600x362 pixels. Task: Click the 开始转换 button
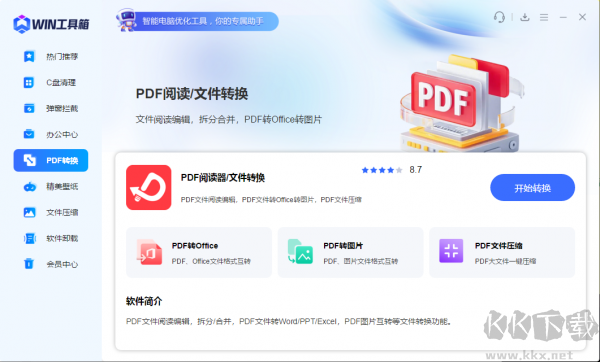pos(532,188)
